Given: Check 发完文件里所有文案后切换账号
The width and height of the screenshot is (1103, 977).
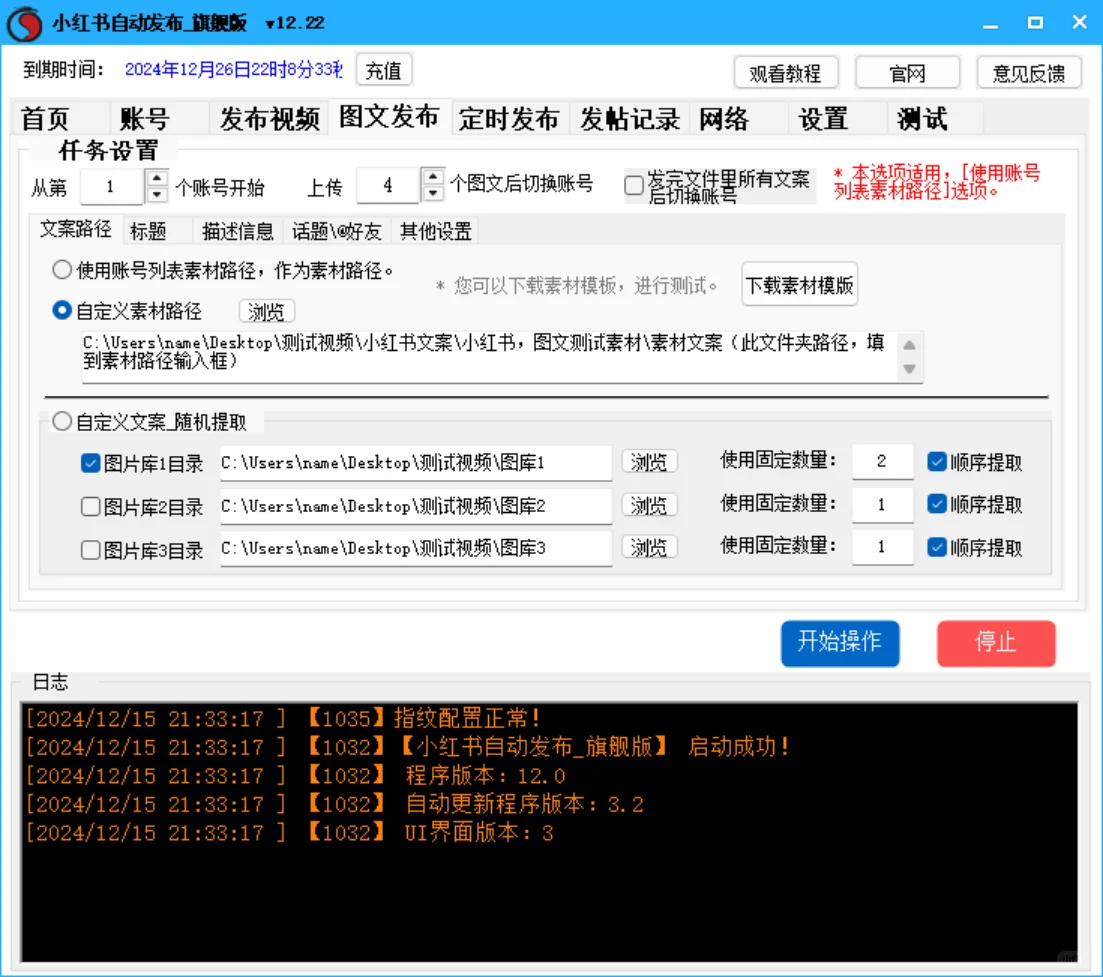Looking at the screenshot, I should (x=634, y=185).
